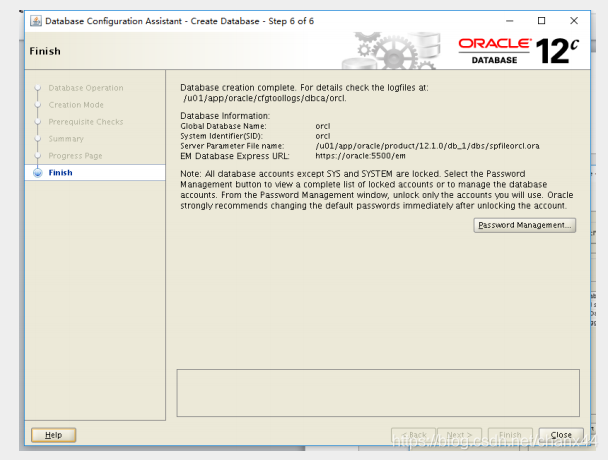Viewport: 608px width, 460px height.
Task: Click the empty message box at bottom
Action: pyautogui.click(x=378, y=393)
